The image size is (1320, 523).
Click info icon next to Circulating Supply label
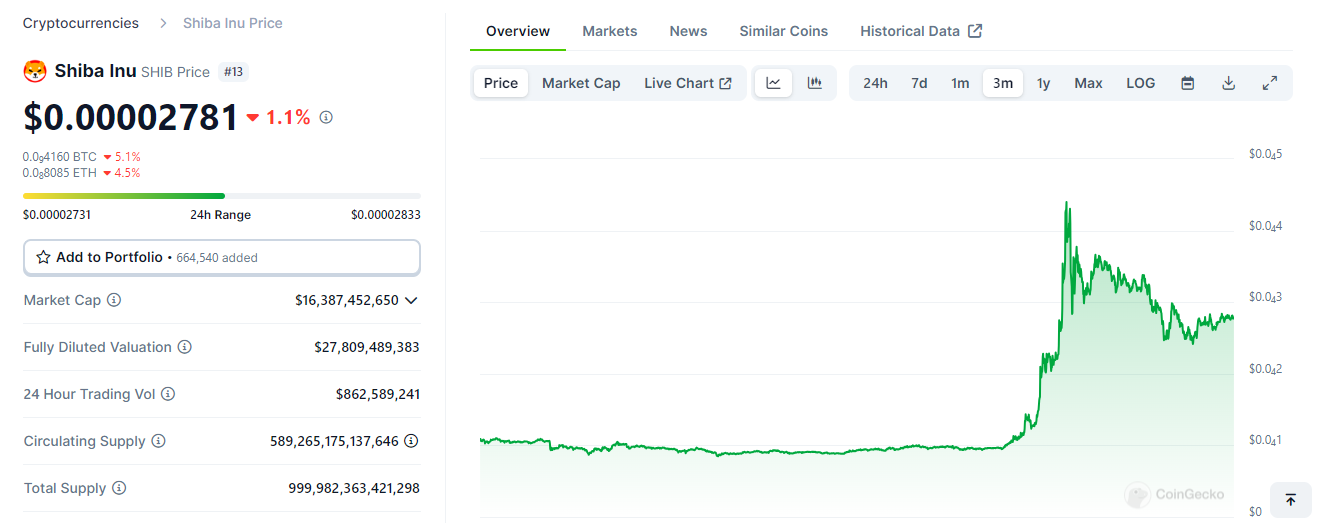coord(158,441)
